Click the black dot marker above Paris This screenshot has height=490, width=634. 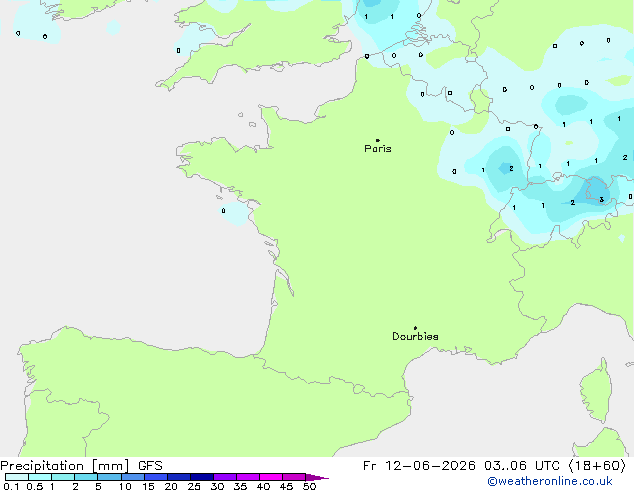click(378, 140)
